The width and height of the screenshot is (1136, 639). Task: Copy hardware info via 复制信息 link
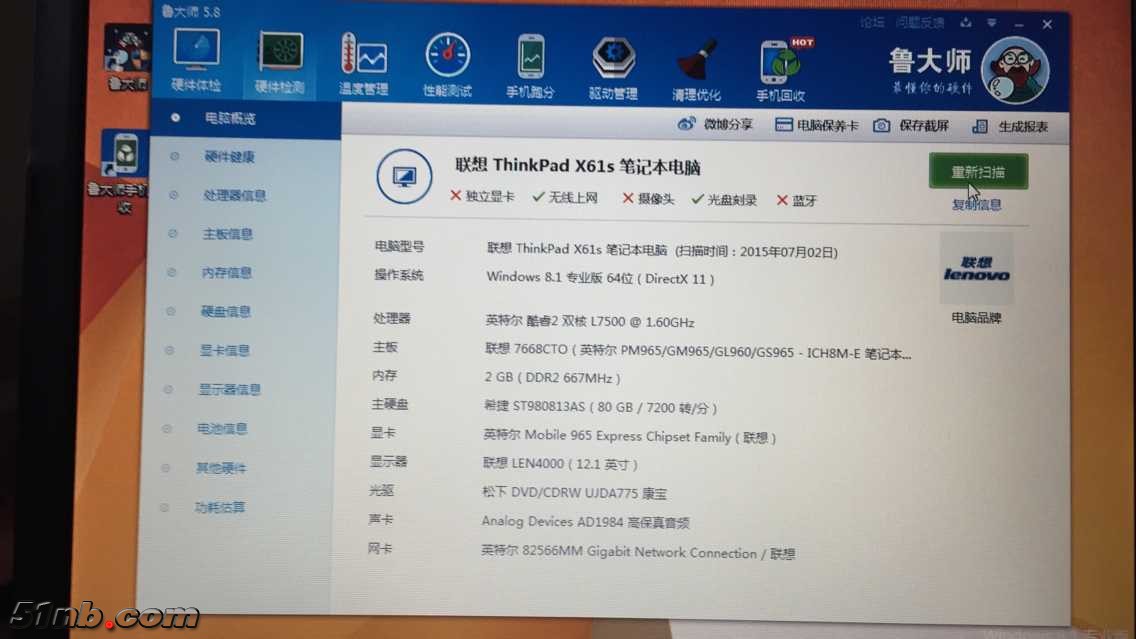(977, 204)
